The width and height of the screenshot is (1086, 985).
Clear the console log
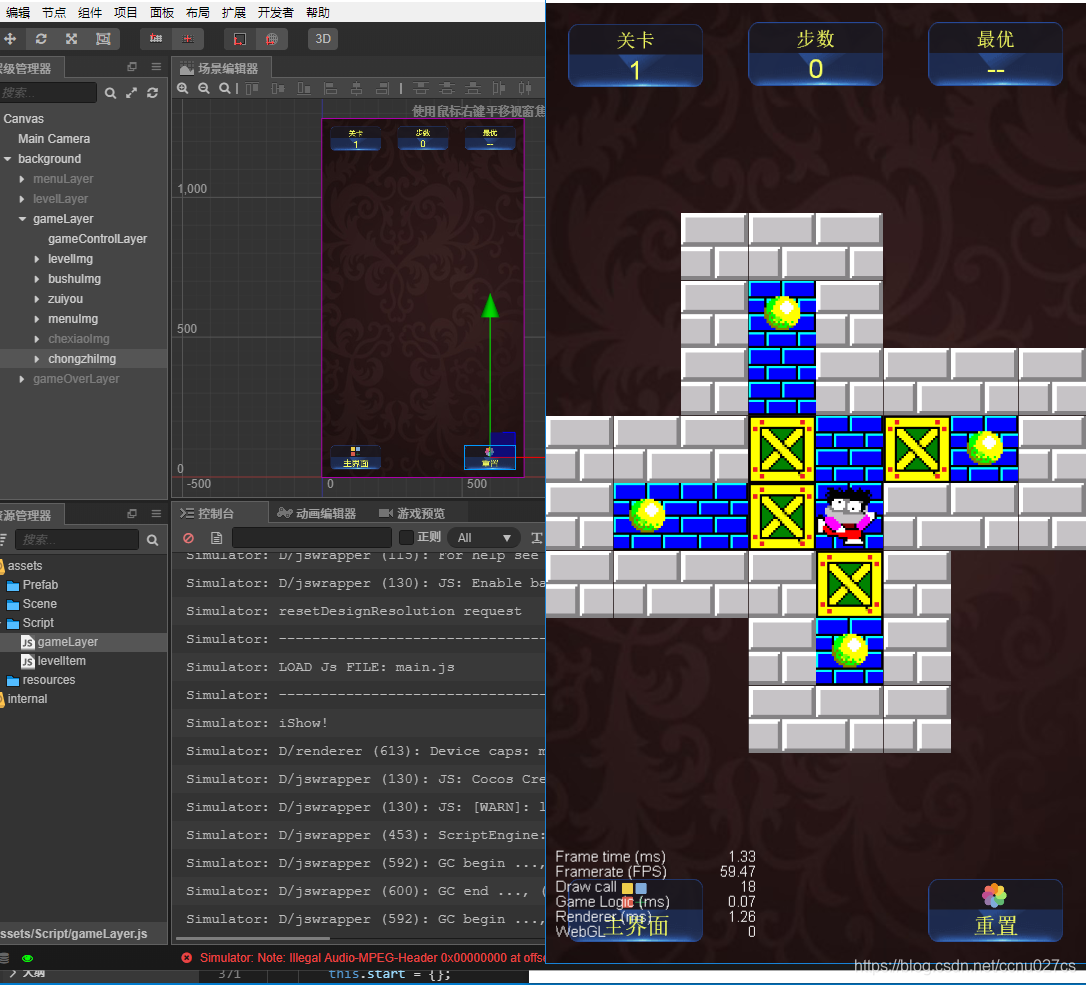(x=188, y=538)
